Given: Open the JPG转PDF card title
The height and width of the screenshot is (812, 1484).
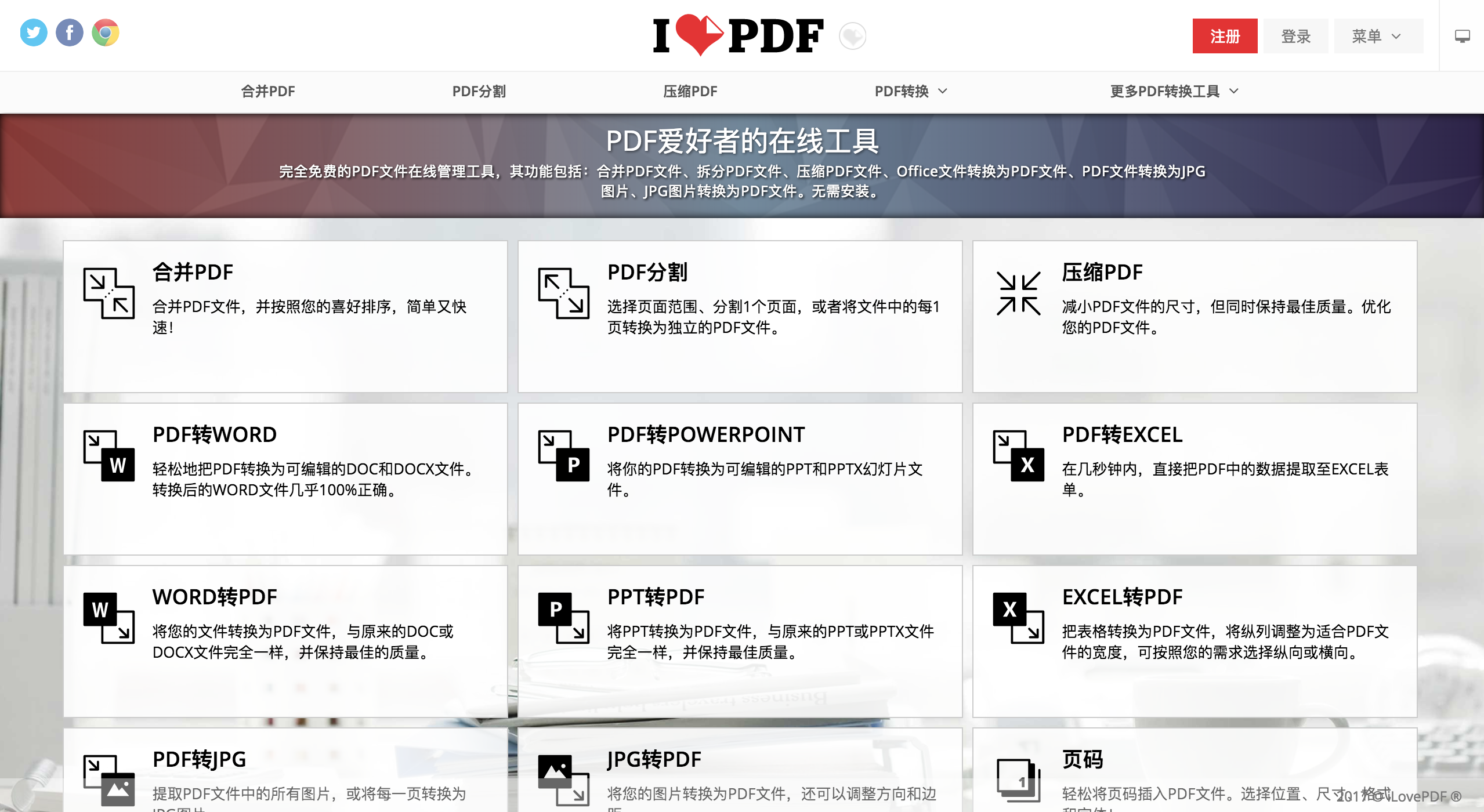Looking at the screenshot, I should [654, 759].
